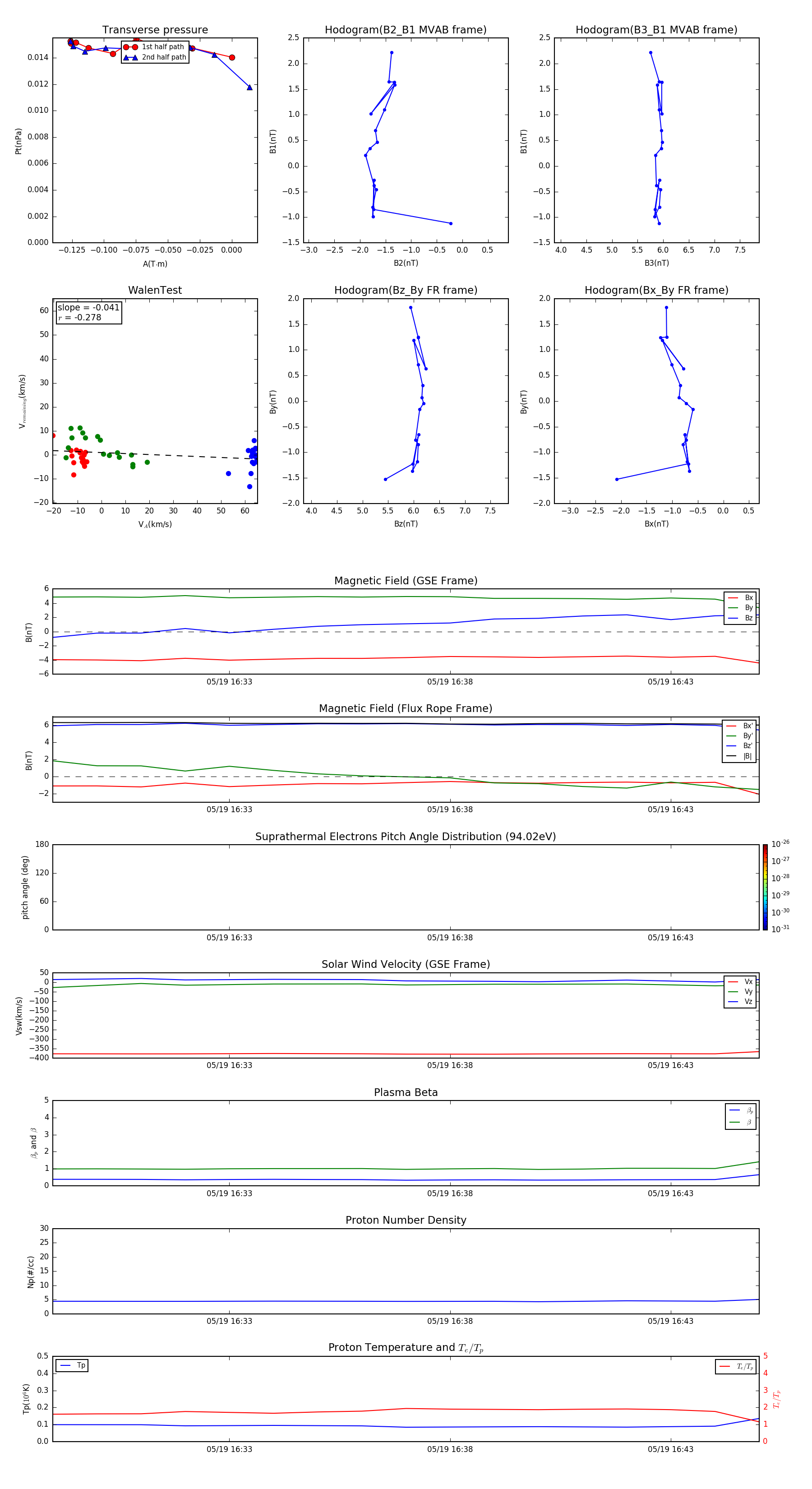Screen dimensions: 812x1489
Task: Click "05/19 16:33" tick under GSE magnetic field panel
Action: tap(230, 682)
